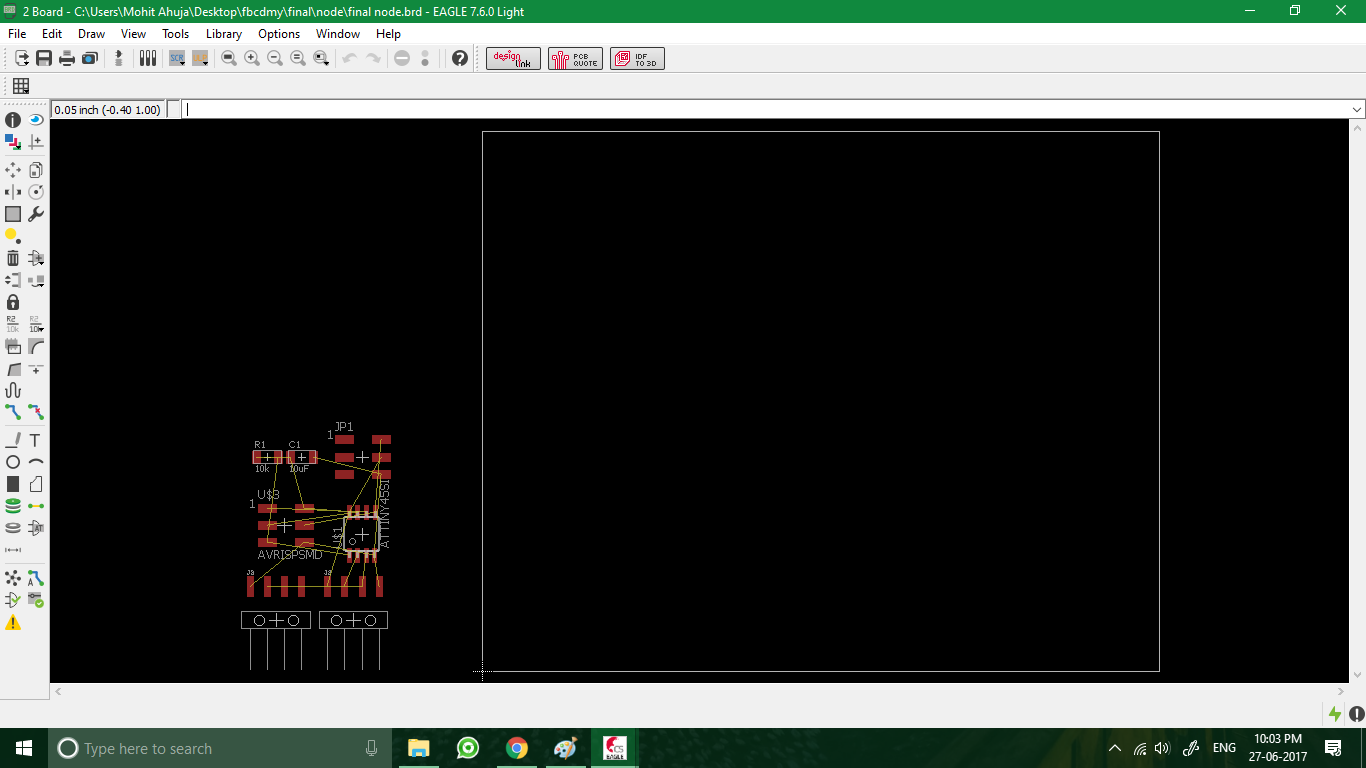The image size is (1366, 768).
Task: Select the Line draw tool
Action: pos(13,440)
